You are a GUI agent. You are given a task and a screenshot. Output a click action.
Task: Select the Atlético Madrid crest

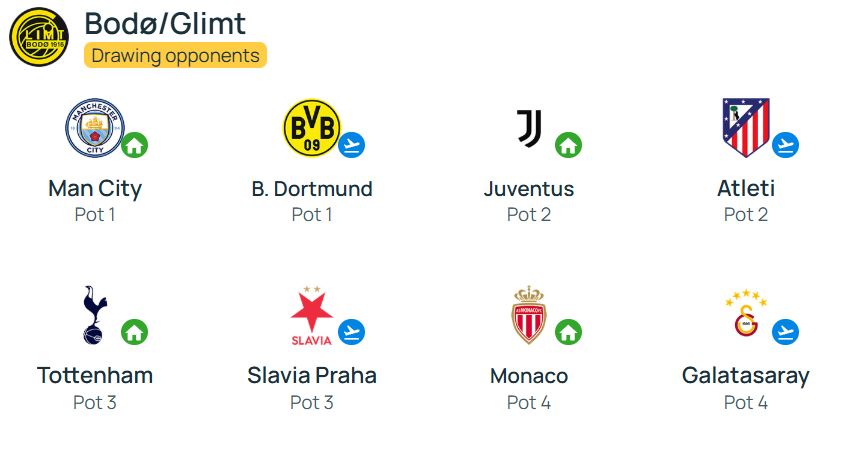746,128
